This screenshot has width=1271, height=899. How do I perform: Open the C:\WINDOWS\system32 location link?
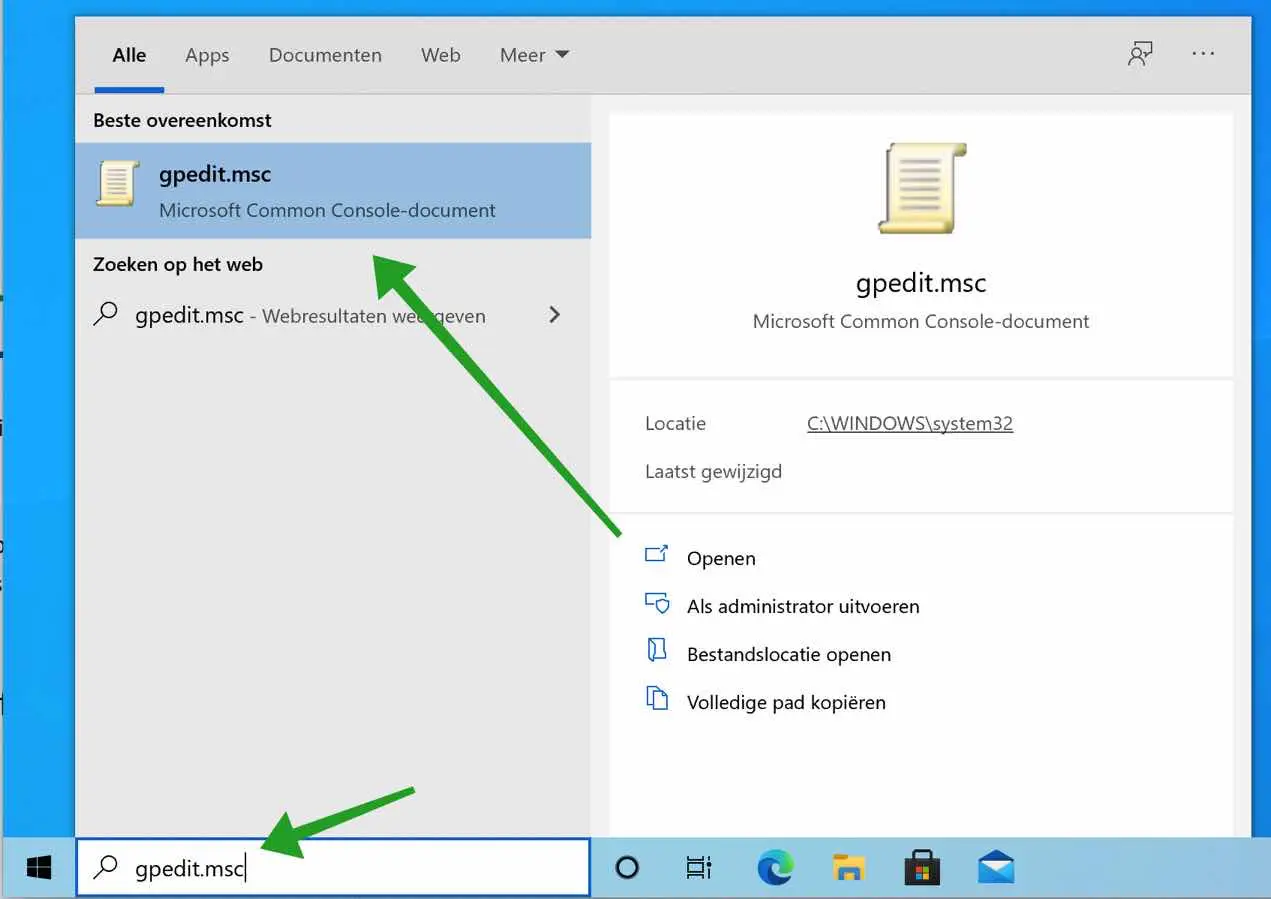pyautogui.click(x=910, y=424)
